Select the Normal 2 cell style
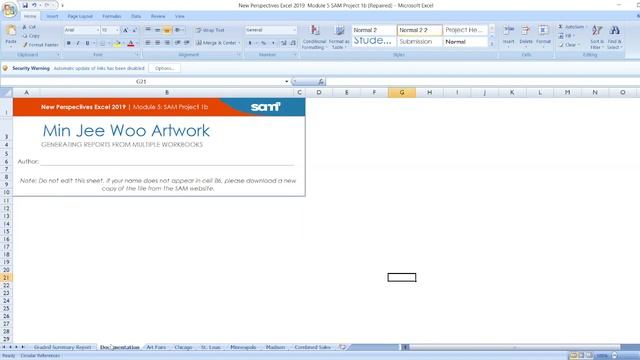 tap(373, 30)
